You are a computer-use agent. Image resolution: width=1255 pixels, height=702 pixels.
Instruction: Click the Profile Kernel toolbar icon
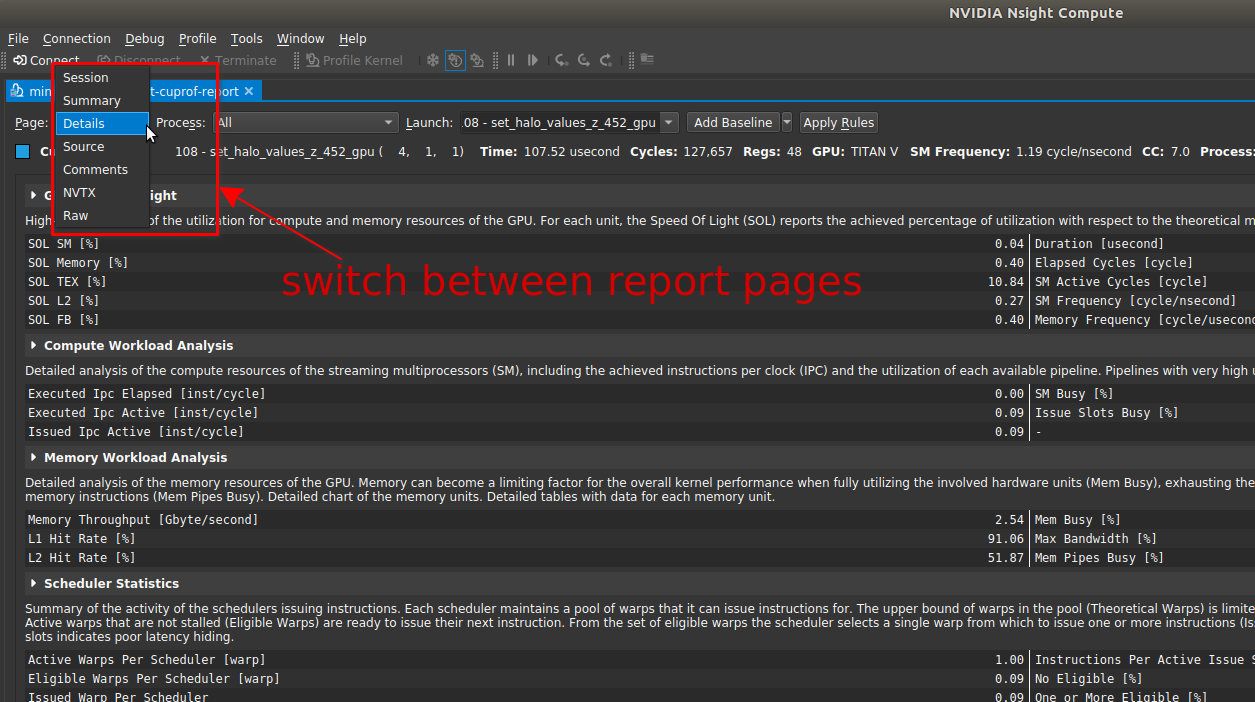tap(313, 61)
